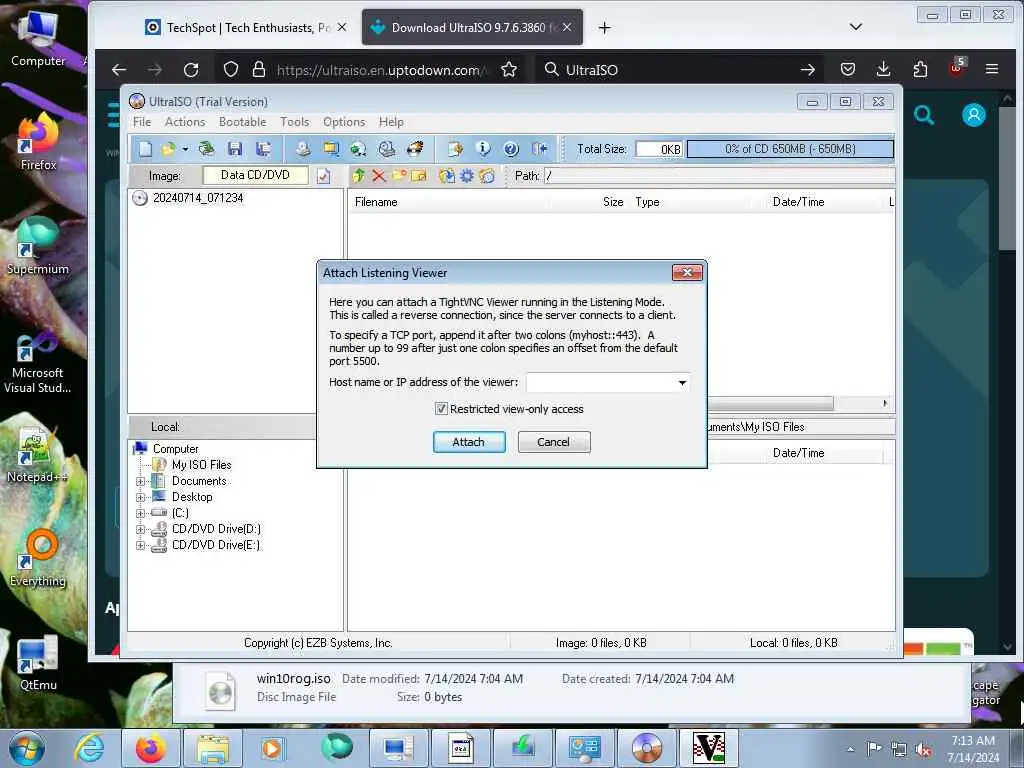The width and height of the screenshot is (1024, 768).
Task: Switch to the TechSpot browser tab
Action: [x=247, y=27]
